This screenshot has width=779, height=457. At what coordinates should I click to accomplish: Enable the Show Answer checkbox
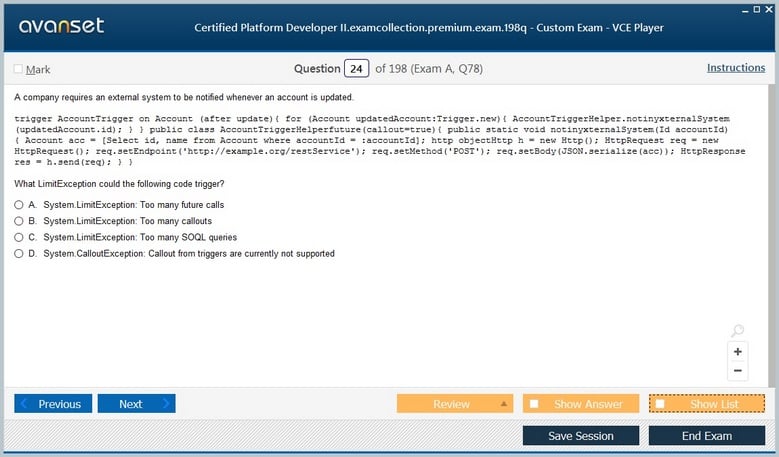click(x=534, y=403)
